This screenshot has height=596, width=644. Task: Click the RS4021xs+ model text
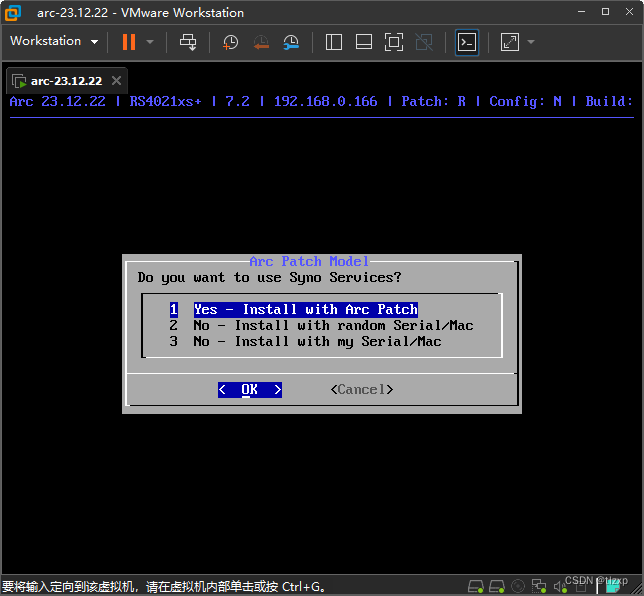click(165, 101)
